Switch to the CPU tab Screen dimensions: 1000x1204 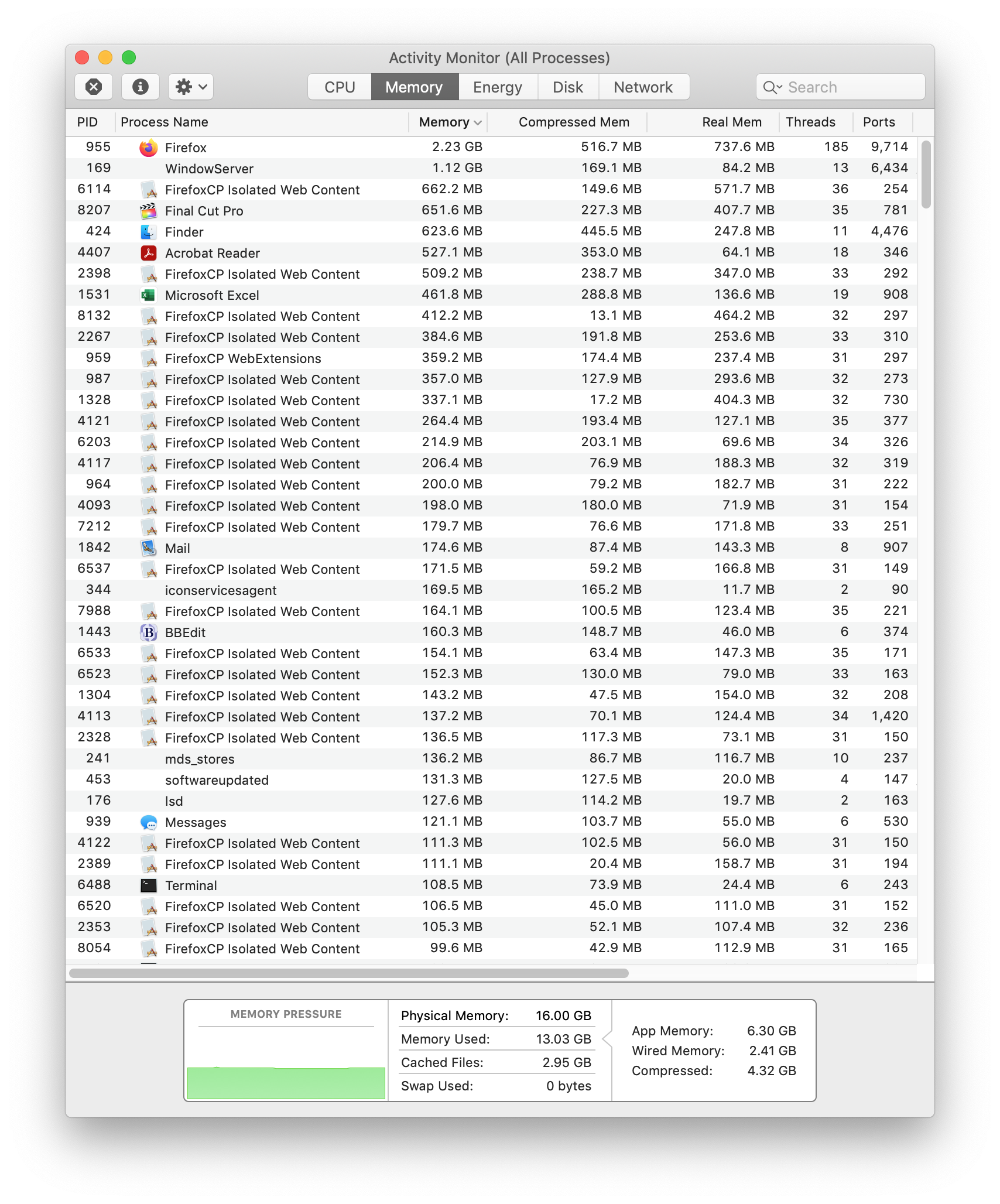tap(340, 87)
